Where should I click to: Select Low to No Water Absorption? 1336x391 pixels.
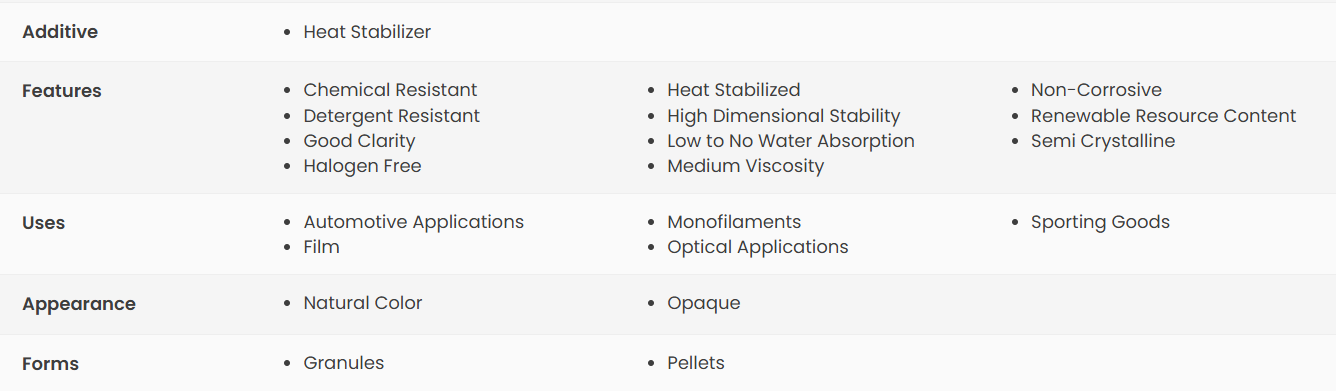791,141
